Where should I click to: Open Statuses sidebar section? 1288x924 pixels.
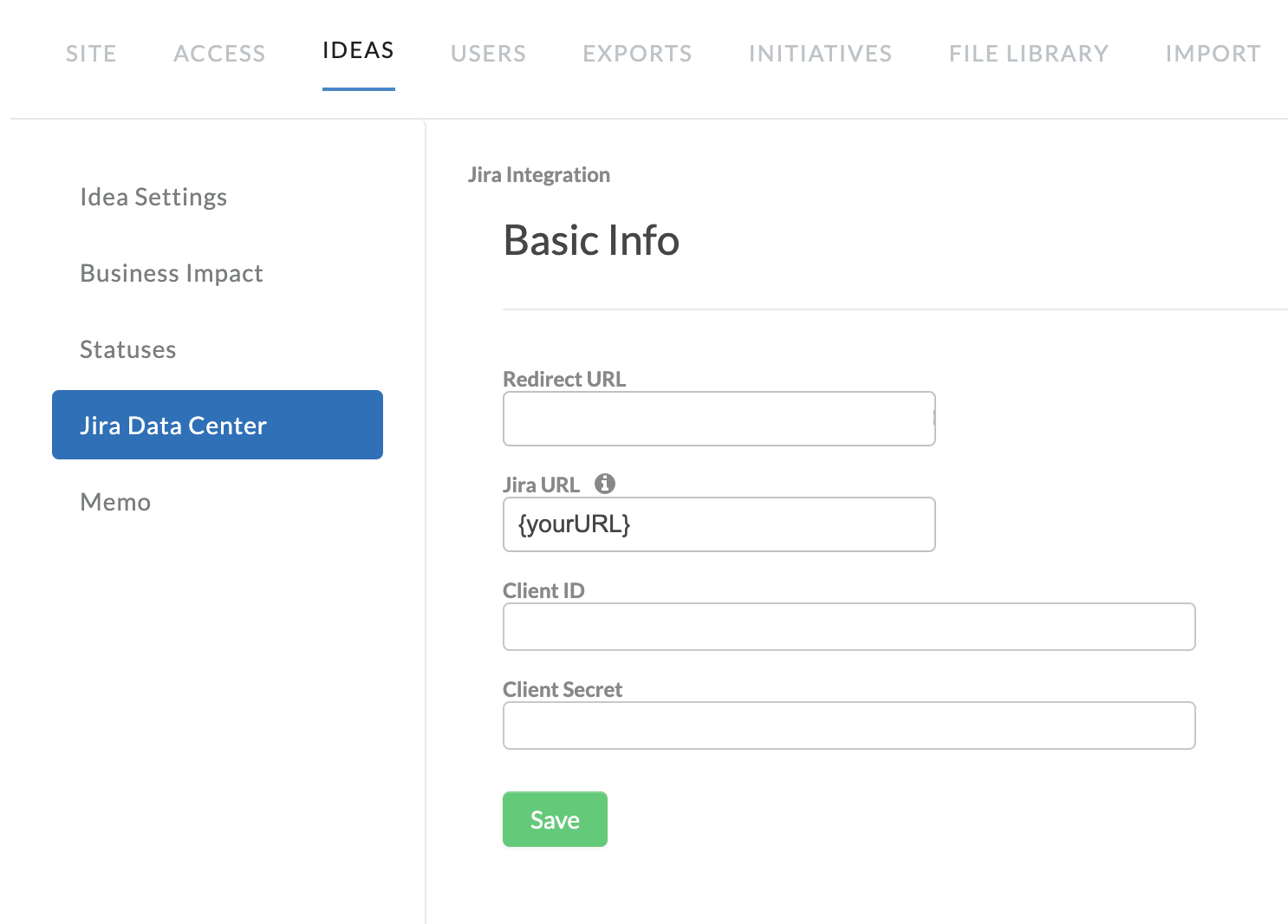pos(128,349)
